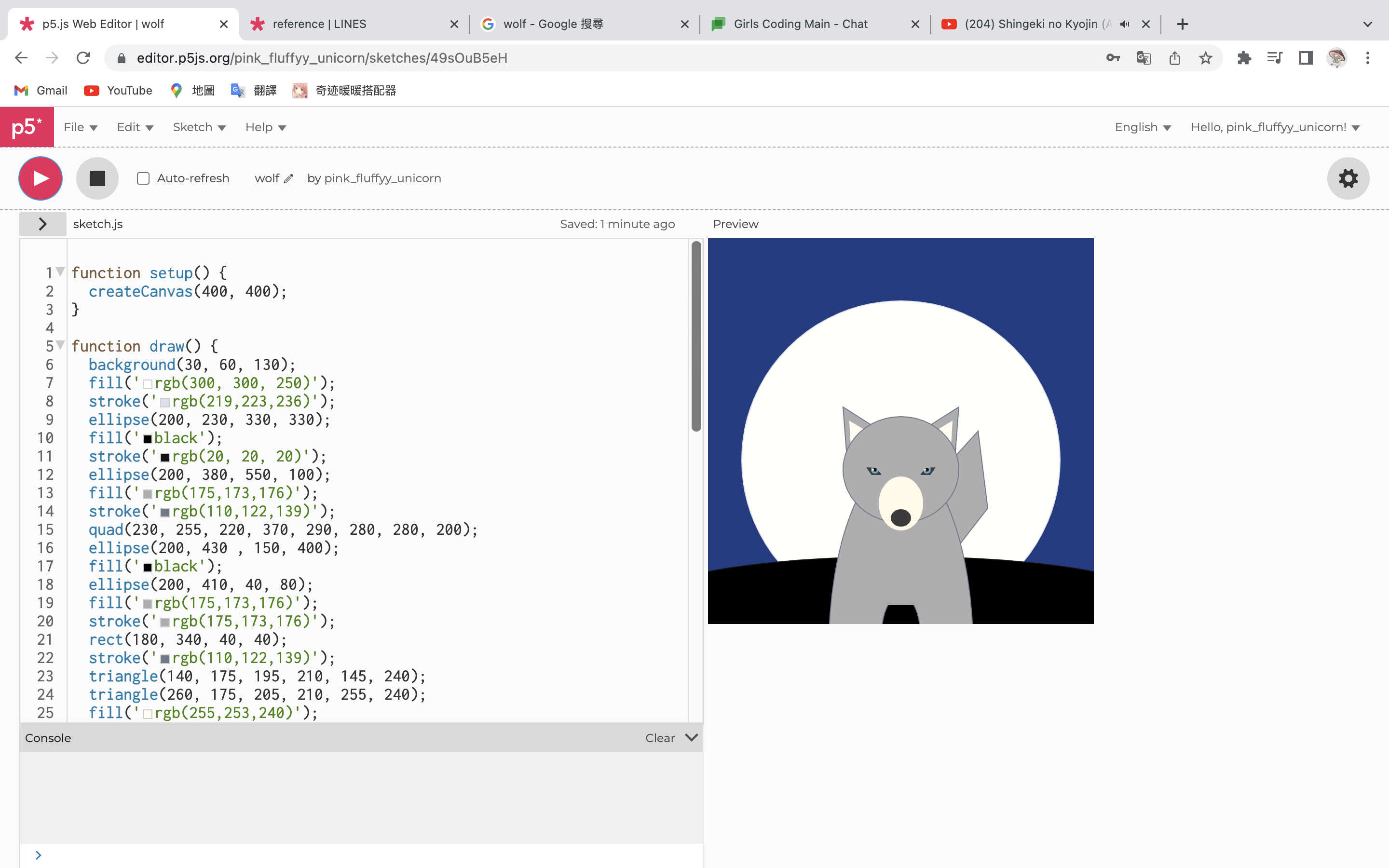Enable the Auto-refresh checkbox
This screenshot has height=868, width=1389.
[144, 178]
